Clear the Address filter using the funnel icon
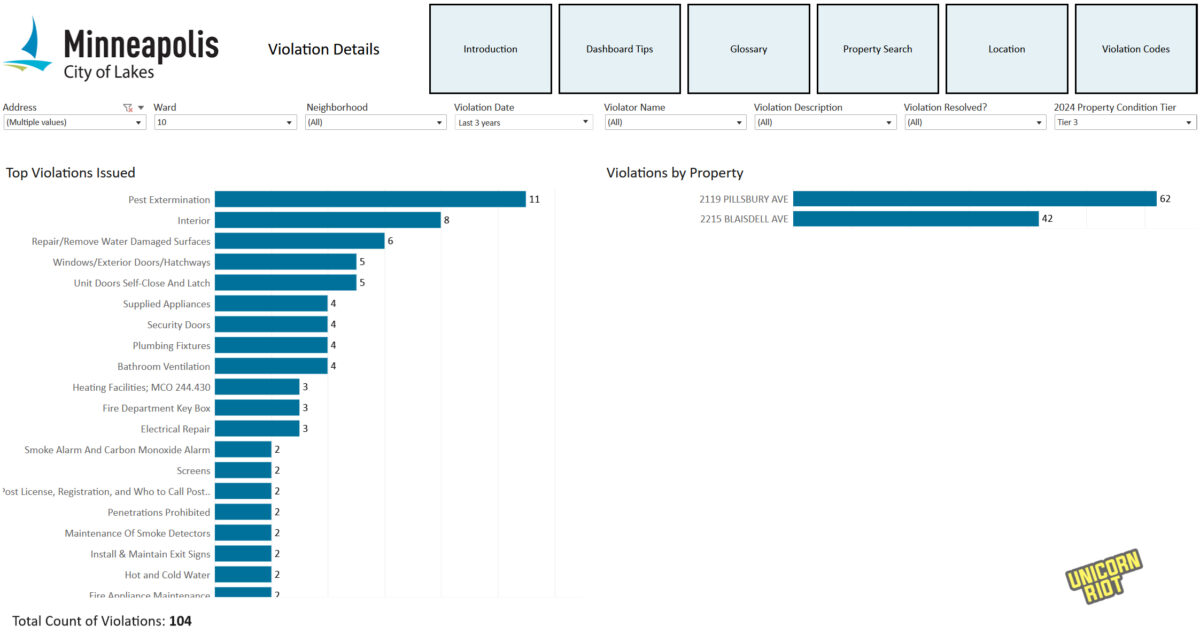The image size is (1200, 635). click(127, 107)
